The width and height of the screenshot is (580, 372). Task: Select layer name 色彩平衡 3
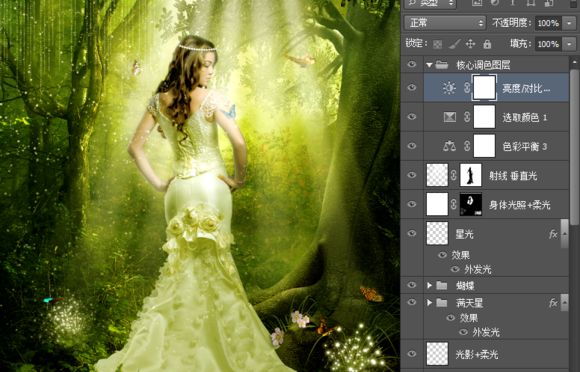(x=525, y=147)
